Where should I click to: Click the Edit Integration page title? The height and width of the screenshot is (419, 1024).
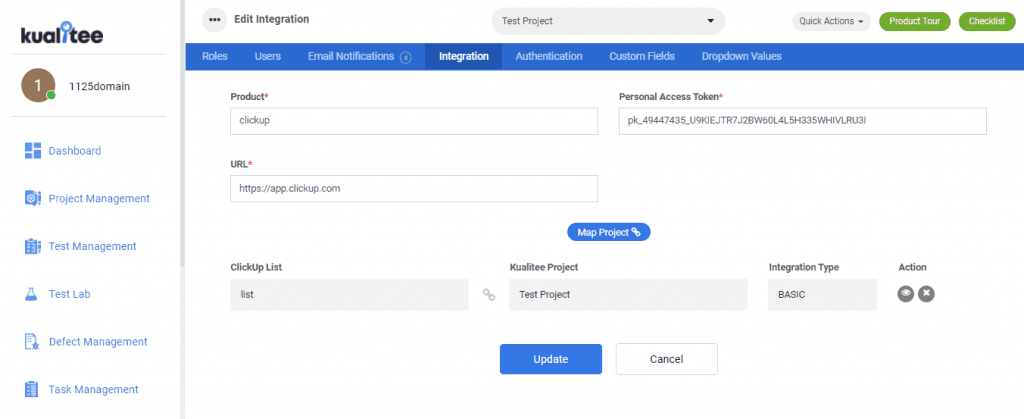tap(272, 20)
